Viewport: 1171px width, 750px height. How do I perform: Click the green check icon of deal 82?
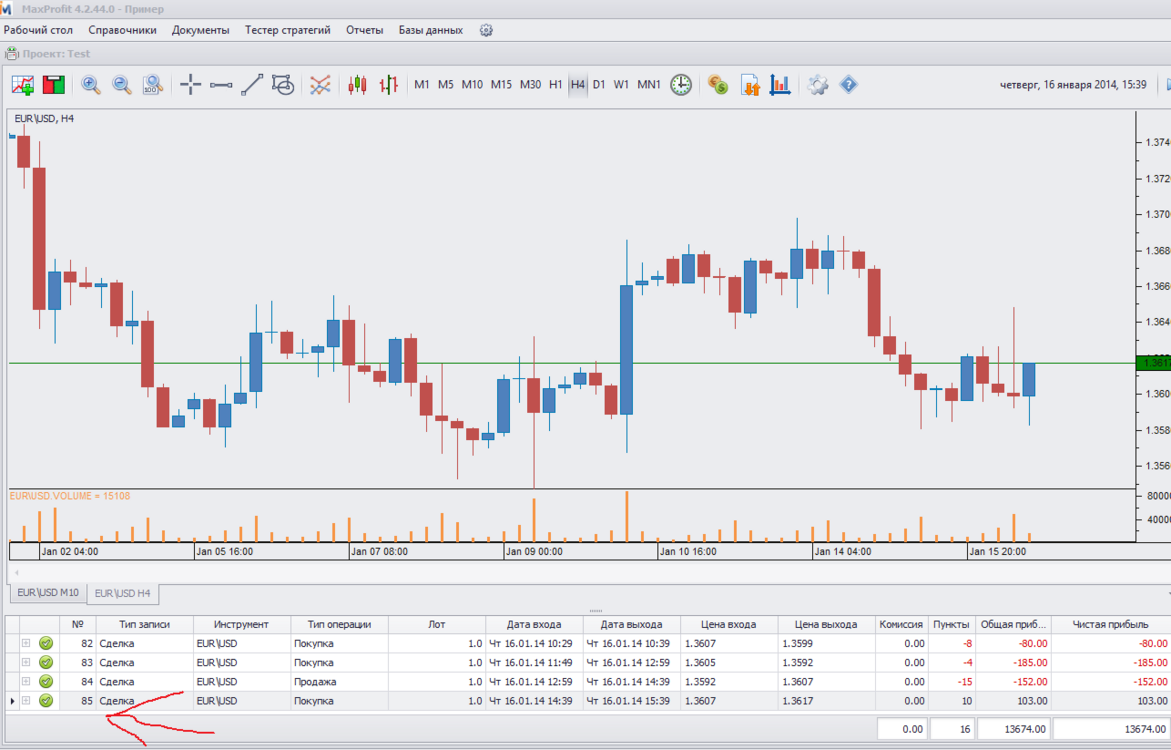tap(46, 643)
